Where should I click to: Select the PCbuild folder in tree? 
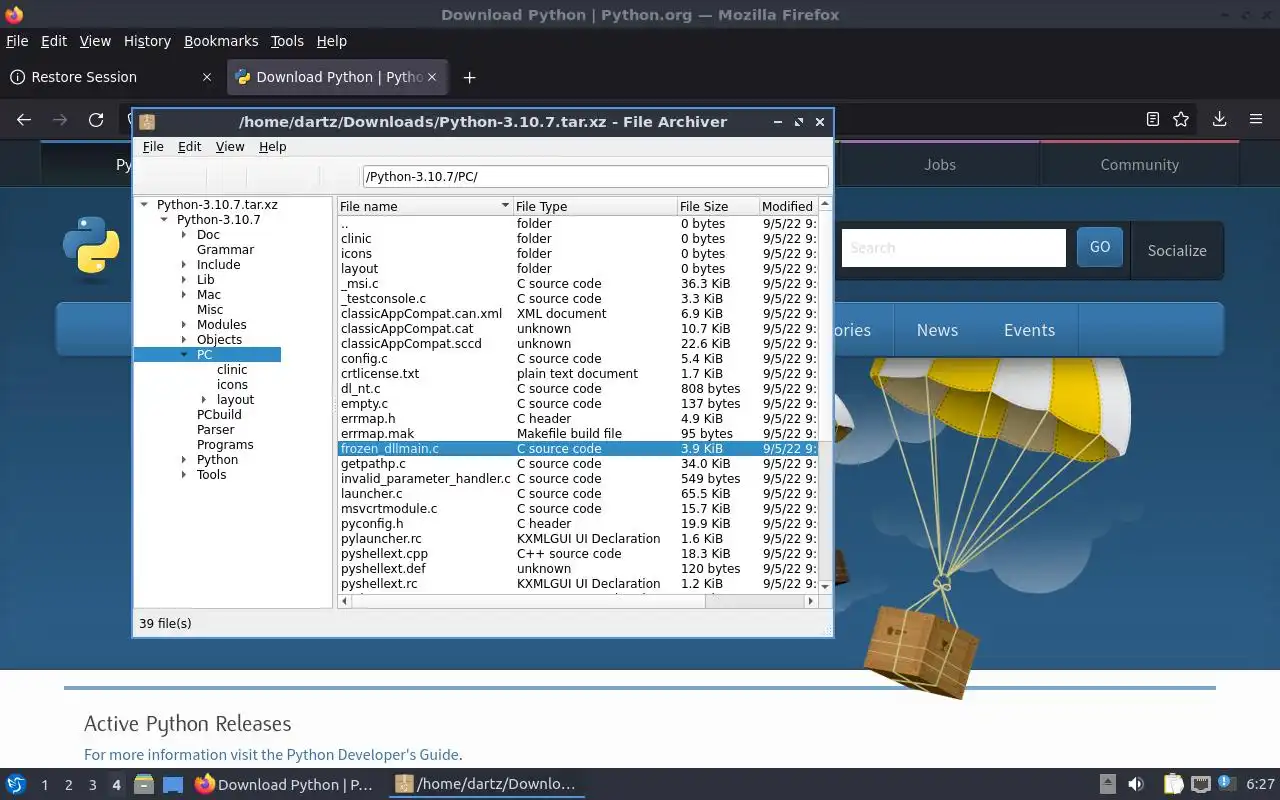click(219, 415)
